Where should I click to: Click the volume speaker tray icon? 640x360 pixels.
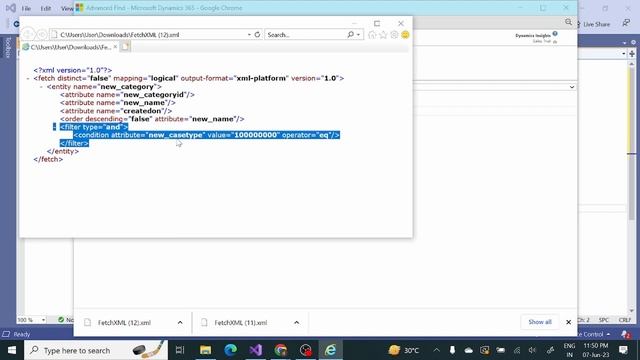pyautogui.click(x=532, y=350)
